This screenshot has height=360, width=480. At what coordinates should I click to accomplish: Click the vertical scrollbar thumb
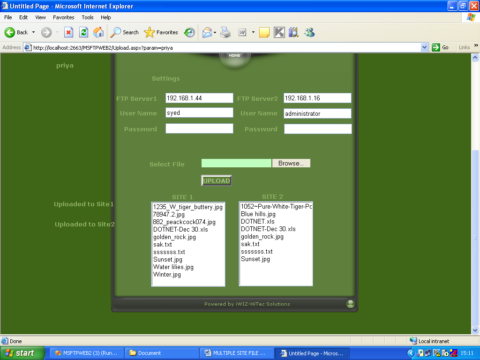click(x=475, y=238)
